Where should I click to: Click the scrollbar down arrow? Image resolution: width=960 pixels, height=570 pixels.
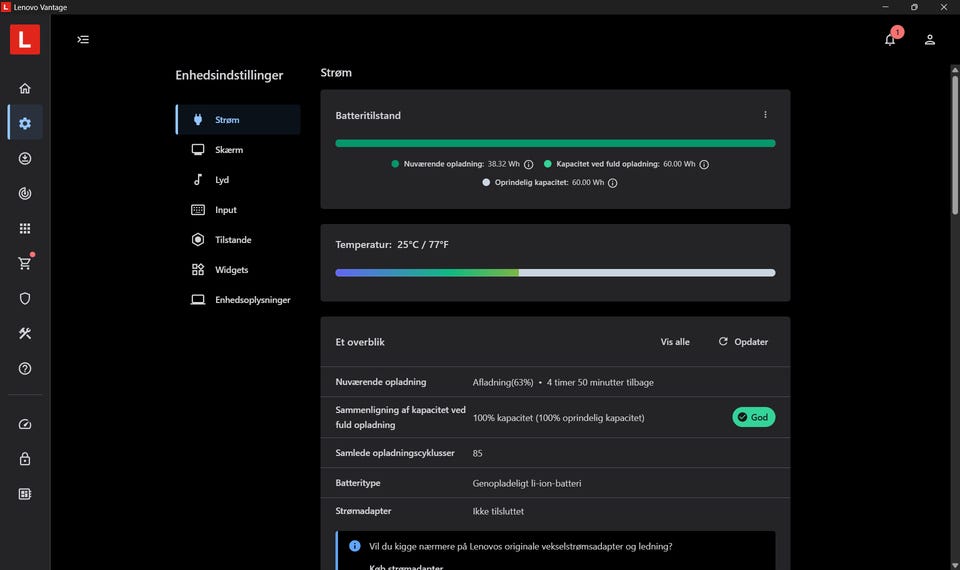click(x=954, y=565)
